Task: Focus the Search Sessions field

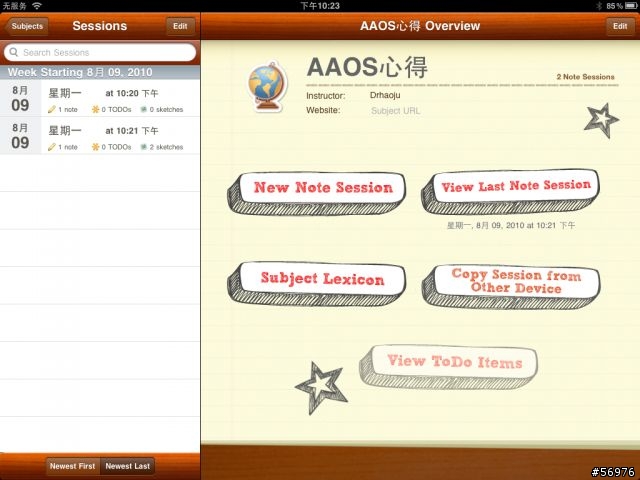Action: 100,53
